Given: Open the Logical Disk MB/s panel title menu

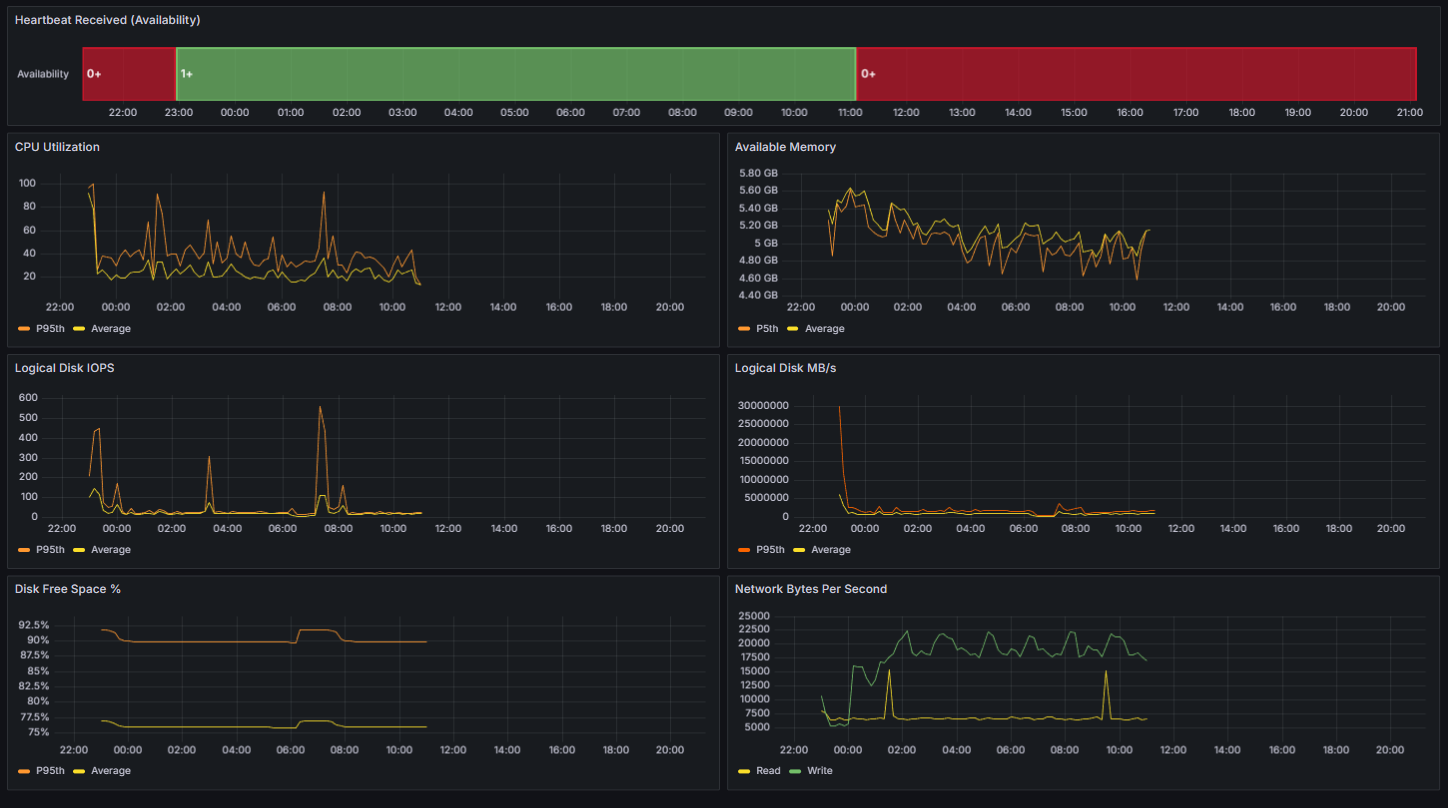Looking at the screenshot, I should [785, 368].
